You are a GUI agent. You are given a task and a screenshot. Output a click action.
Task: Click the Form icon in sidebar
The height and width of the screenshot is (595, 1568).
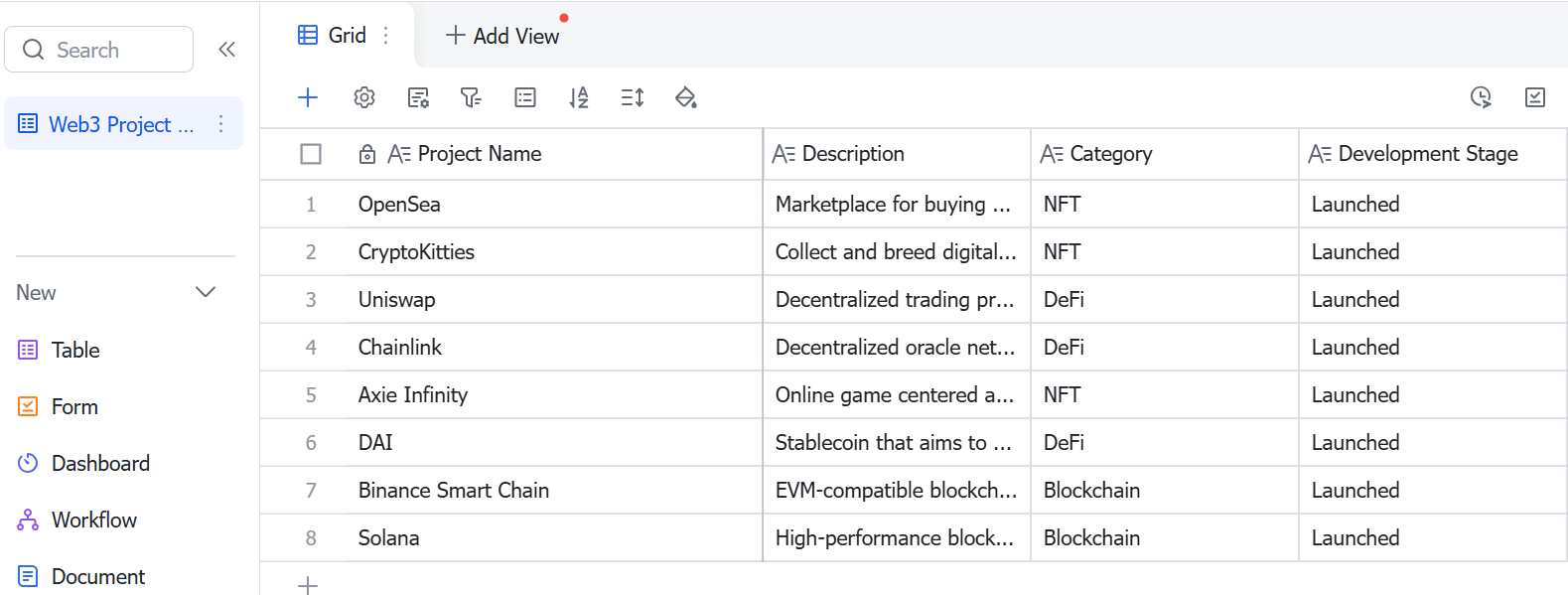pyautogui.click(x=28, y=406)
